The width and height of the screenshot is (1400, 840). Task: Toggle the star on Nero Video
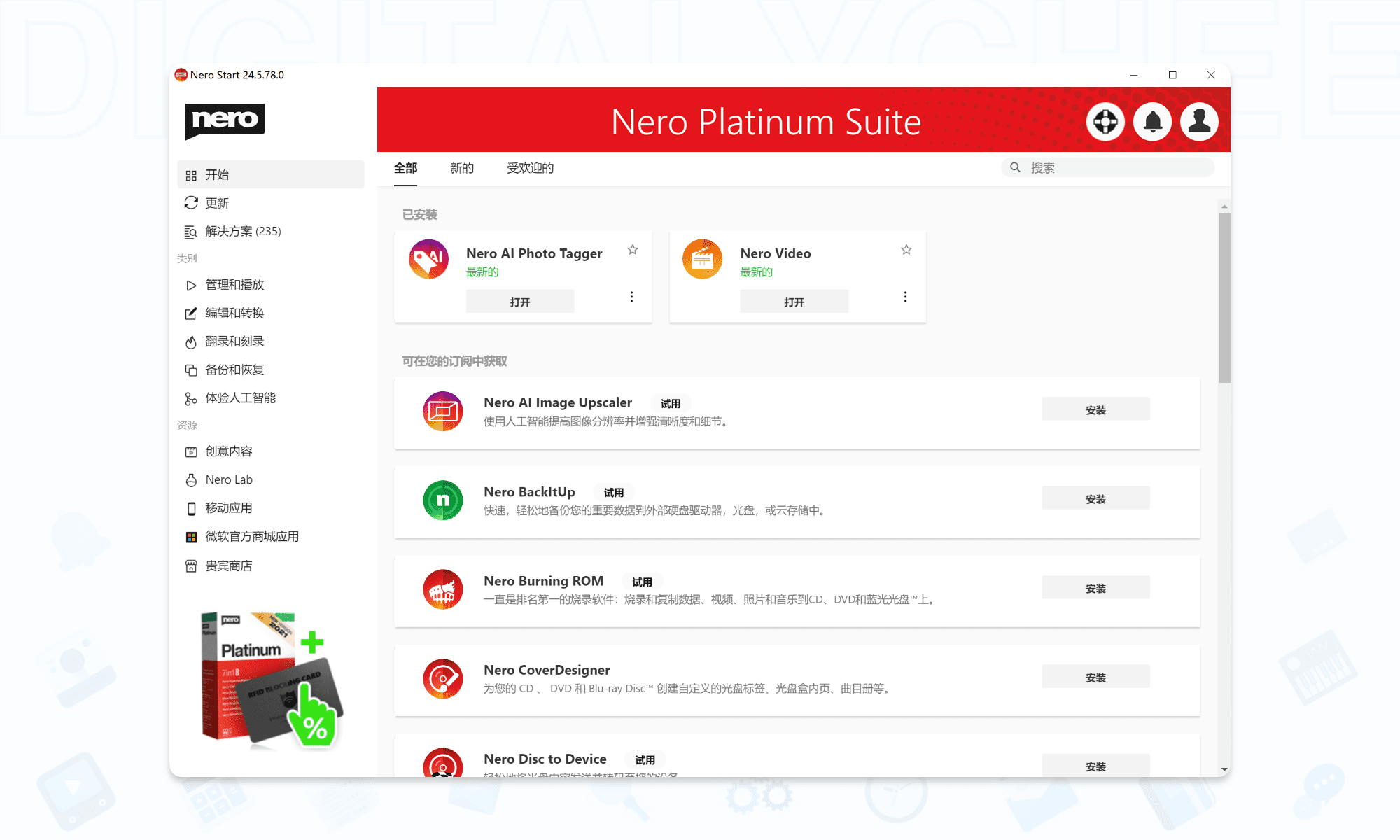[906, 249]
